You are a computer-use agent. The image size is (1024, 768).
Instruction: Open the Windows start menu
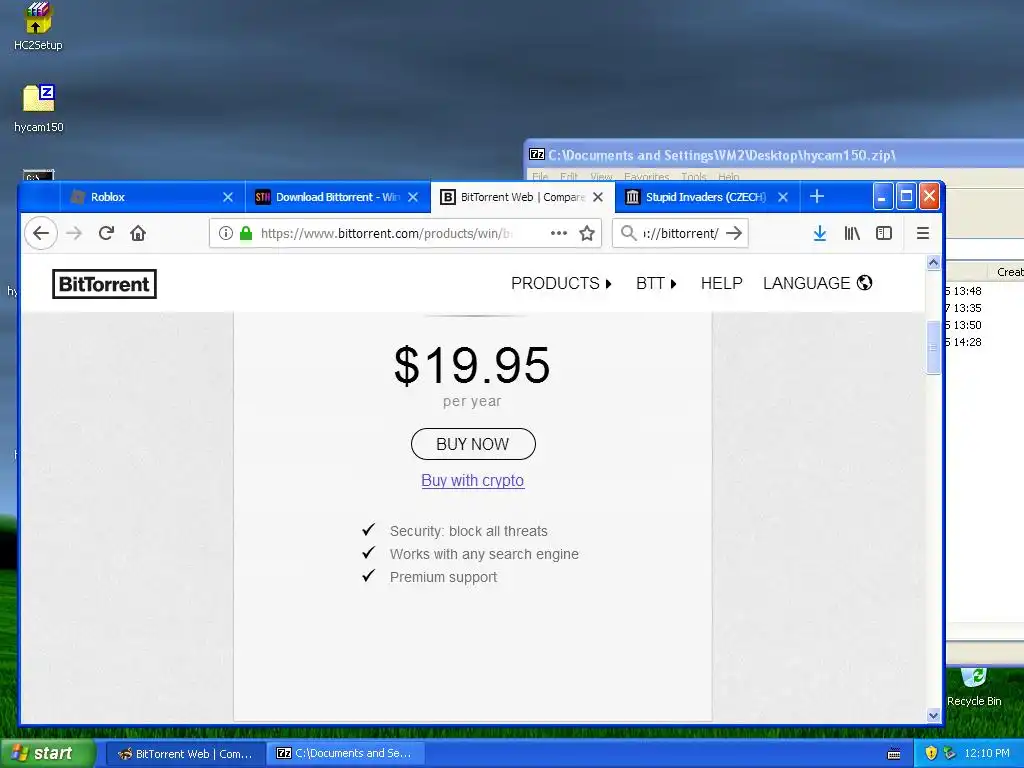[46, 753]
